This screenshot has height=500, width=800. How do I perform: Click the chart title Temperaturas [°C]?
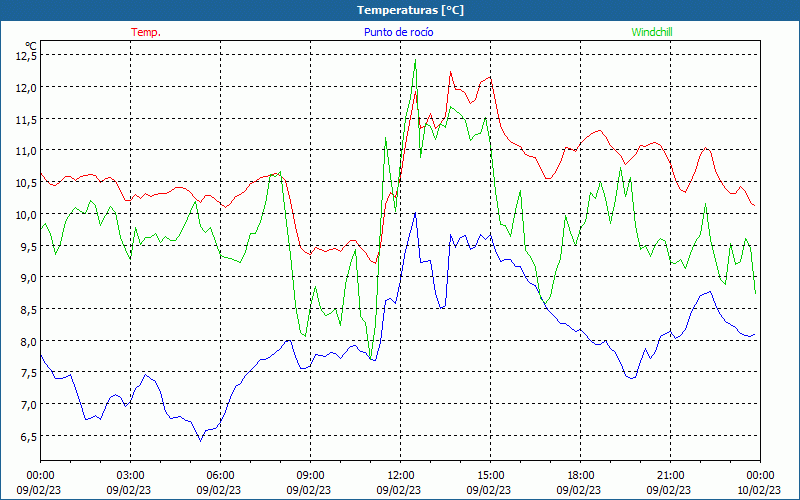tap(410, 10)
